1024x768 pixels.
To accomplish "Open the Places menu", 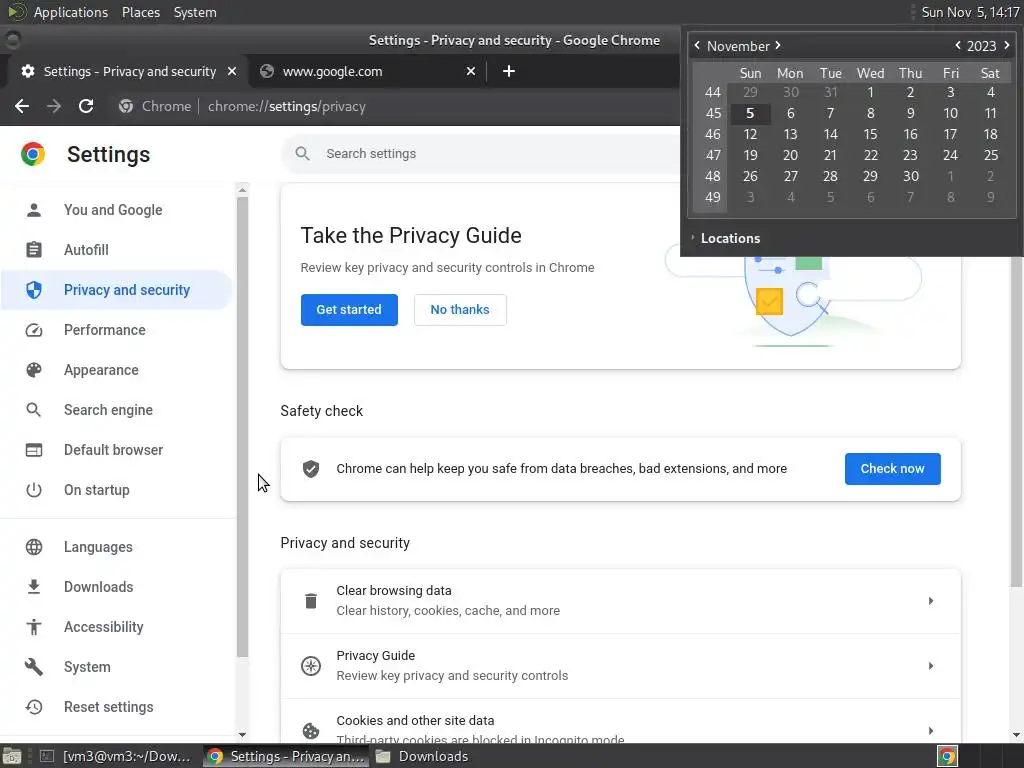I will coord(140,12).
